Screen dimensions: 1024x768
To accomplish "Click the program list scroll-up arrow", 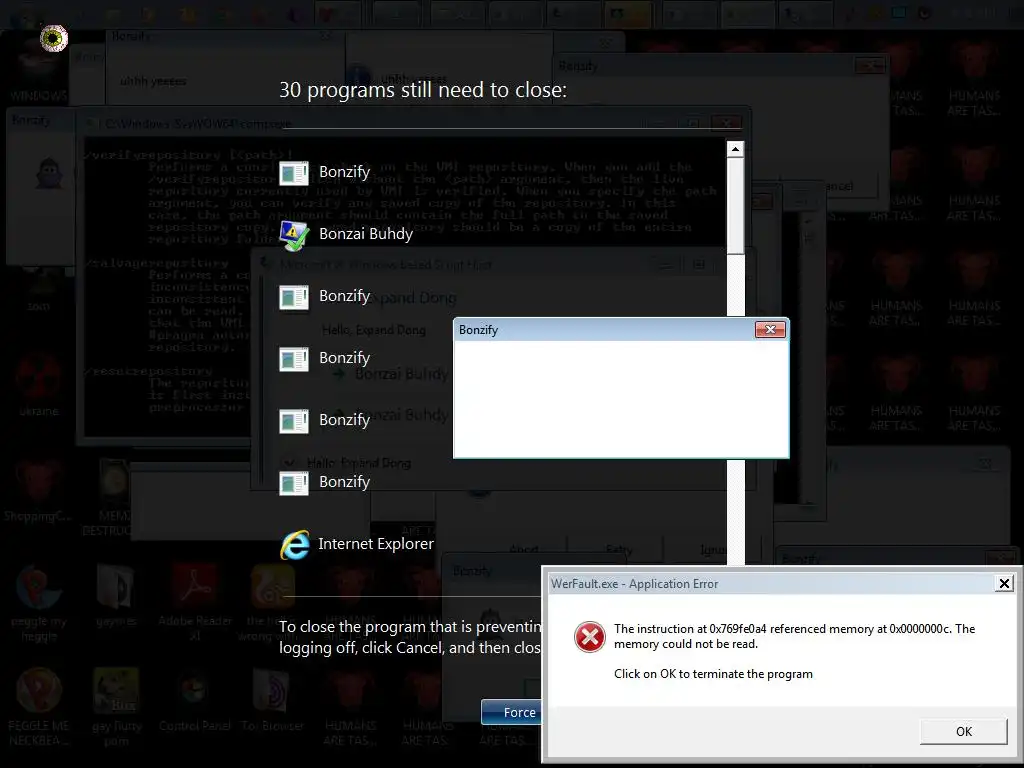I will point(735,149).
